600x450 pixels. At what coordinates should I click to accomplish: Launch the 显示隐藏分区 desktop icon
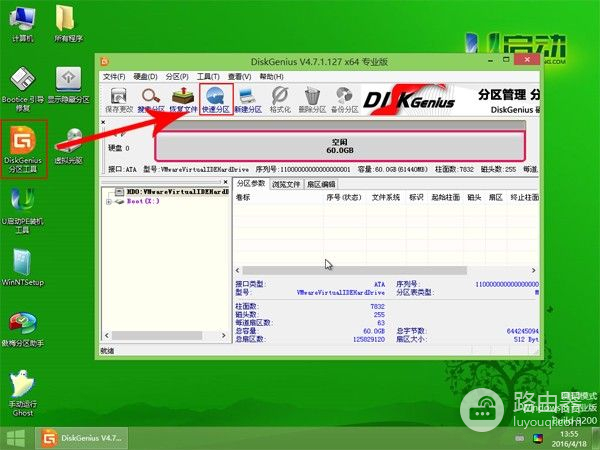tap(68, 85)
